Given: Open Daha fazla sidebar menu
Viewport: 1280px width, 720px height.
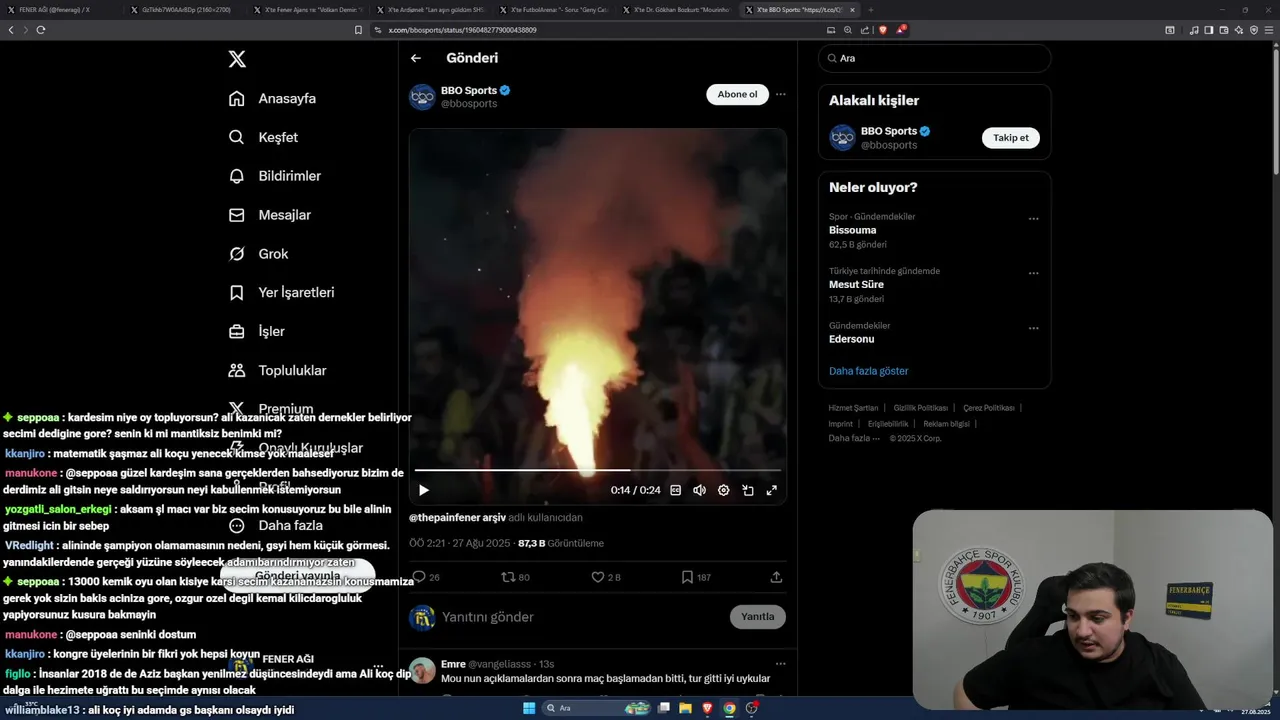Looking at the screenshot, I should [x=276, y=525].
